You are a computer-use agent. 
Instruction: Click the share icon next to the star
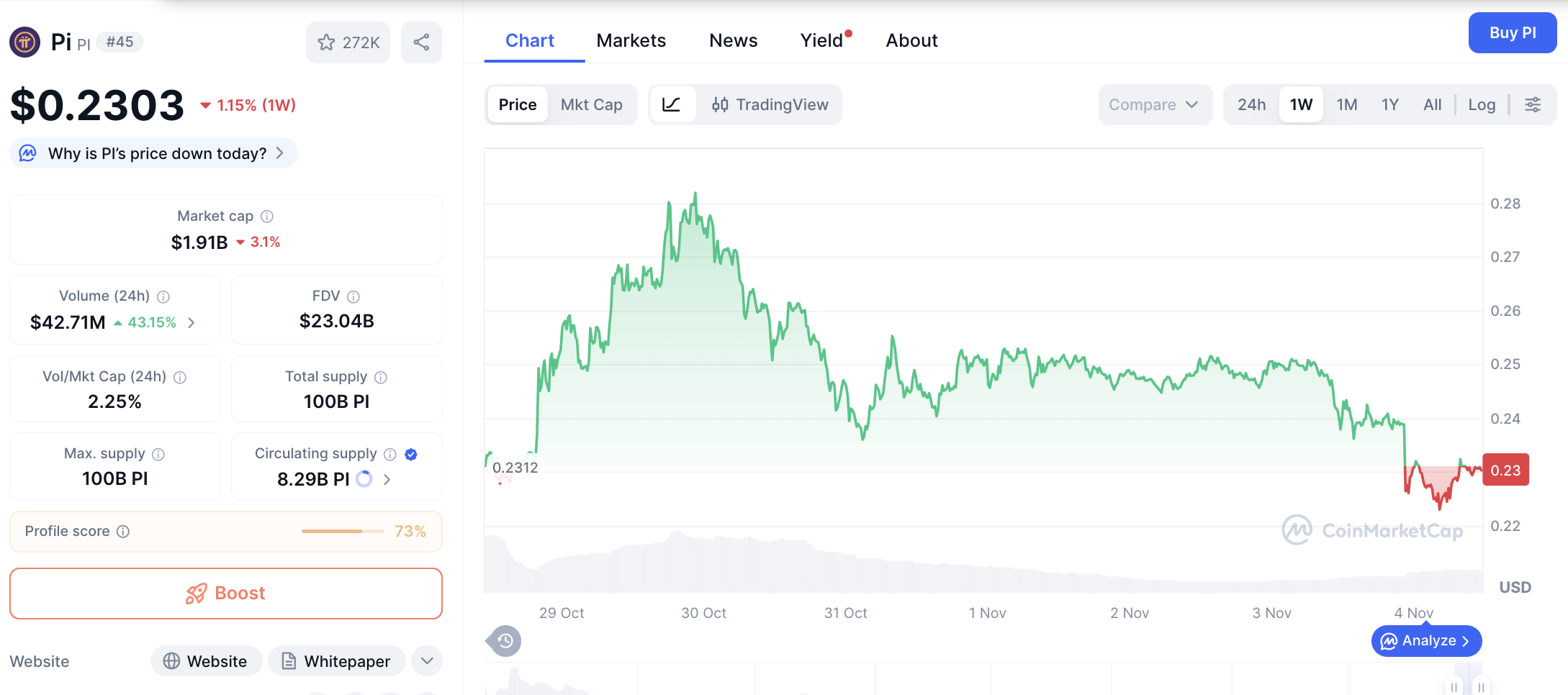421,42
